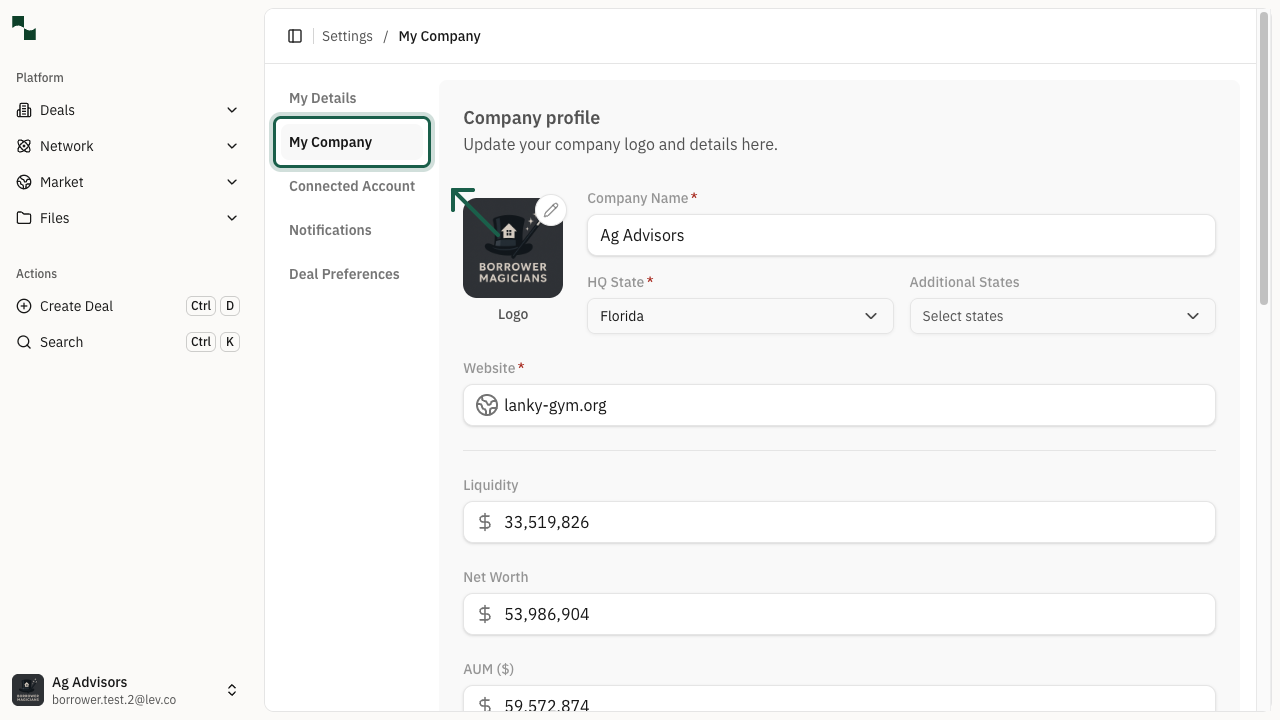
Task: Click the Create Deal plus icon
Action: (24, 306)
